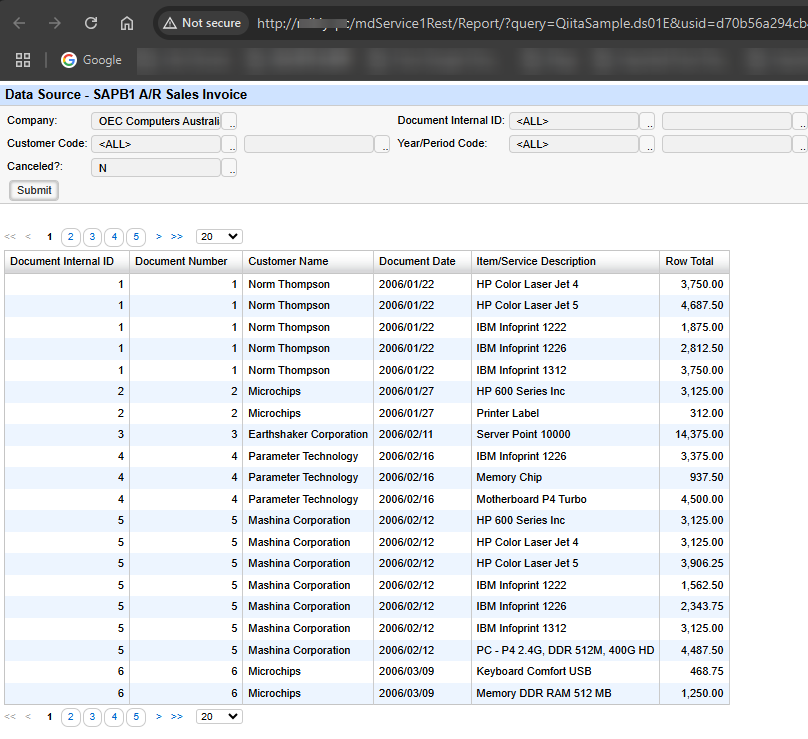Viewport: 808px width, 739px height.
Task: Open top rows-per-page dropdown showing 20
Action: coord(219,237)
